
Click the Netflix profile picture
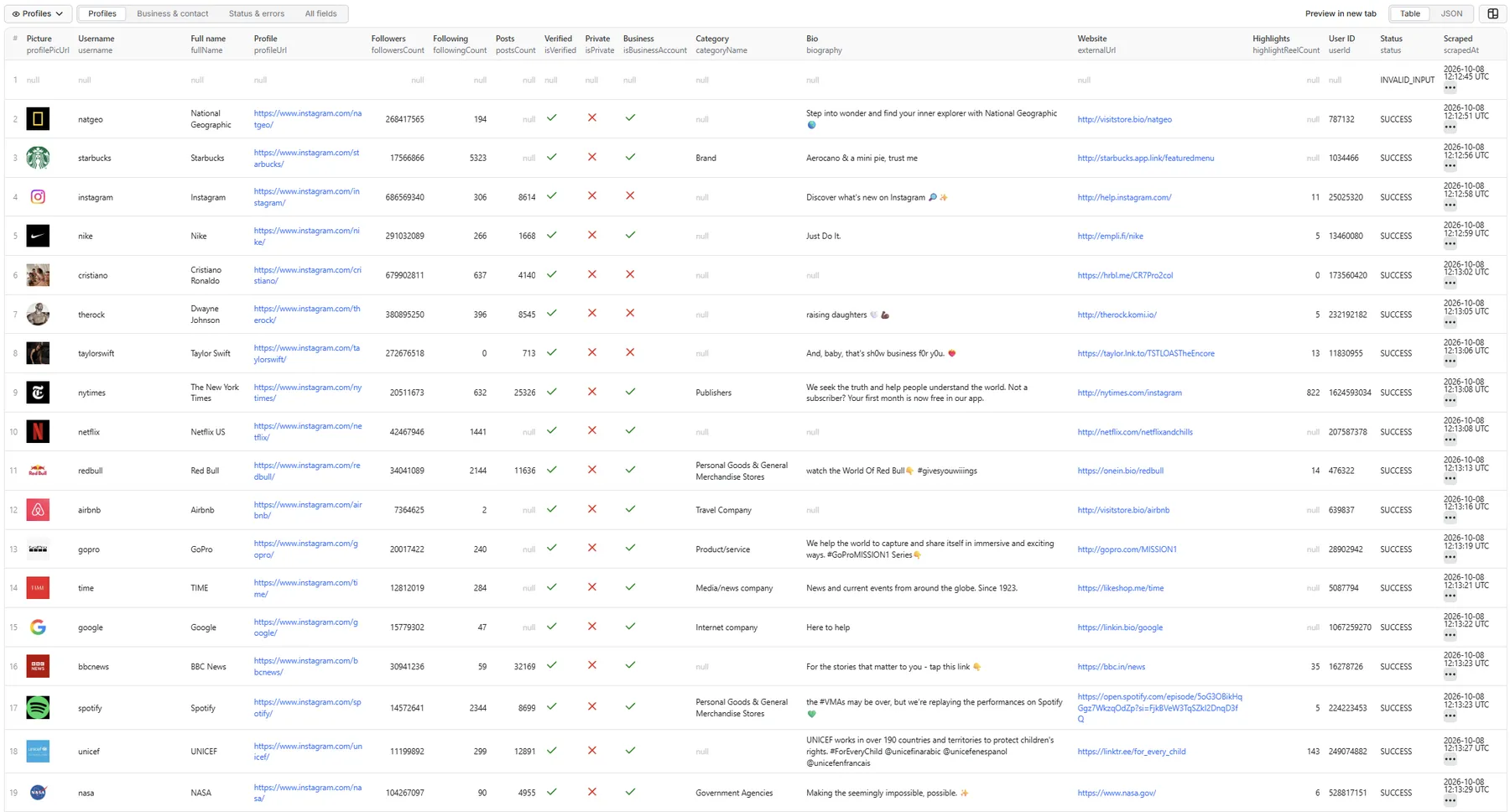[38, 432]
